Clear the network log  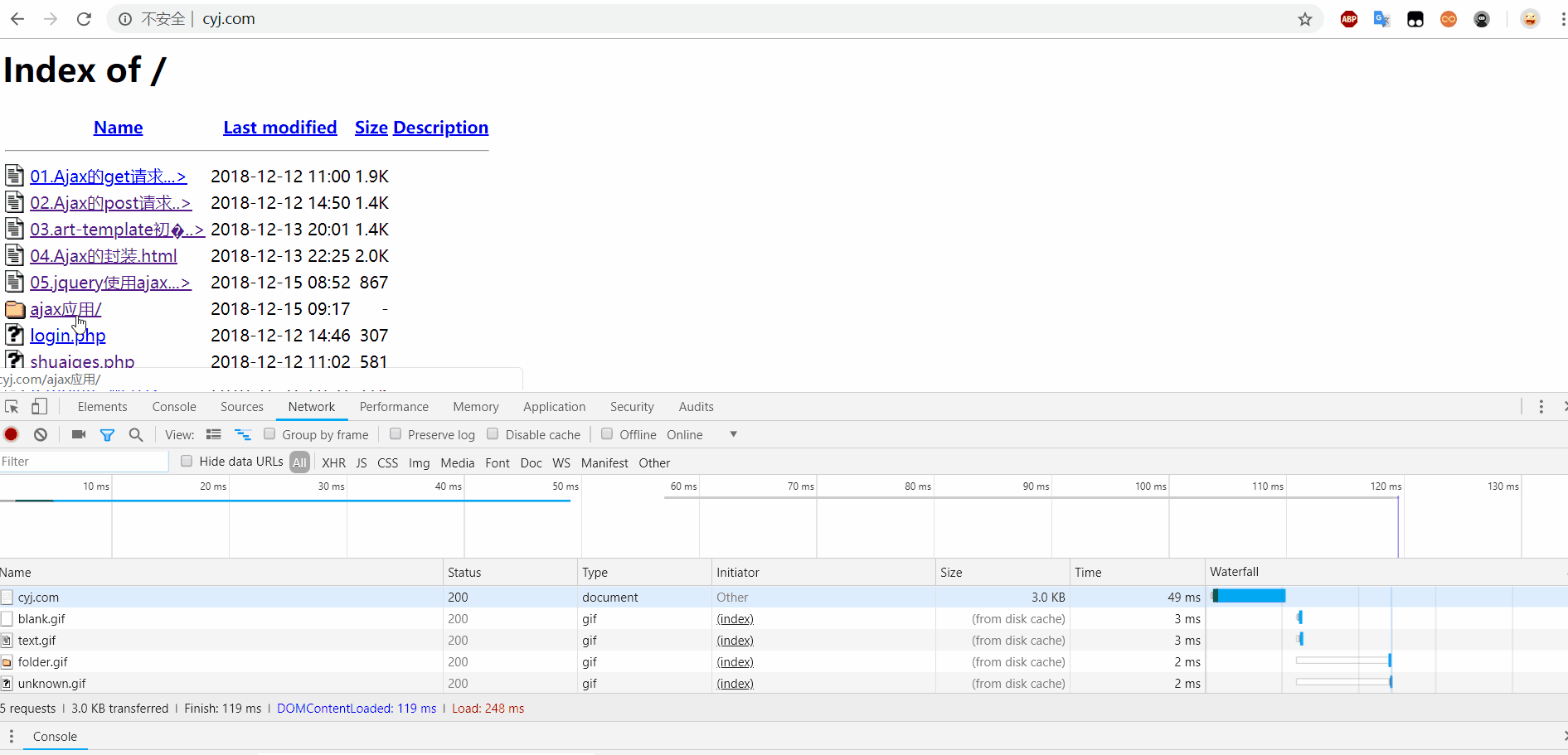click(41, 434)
